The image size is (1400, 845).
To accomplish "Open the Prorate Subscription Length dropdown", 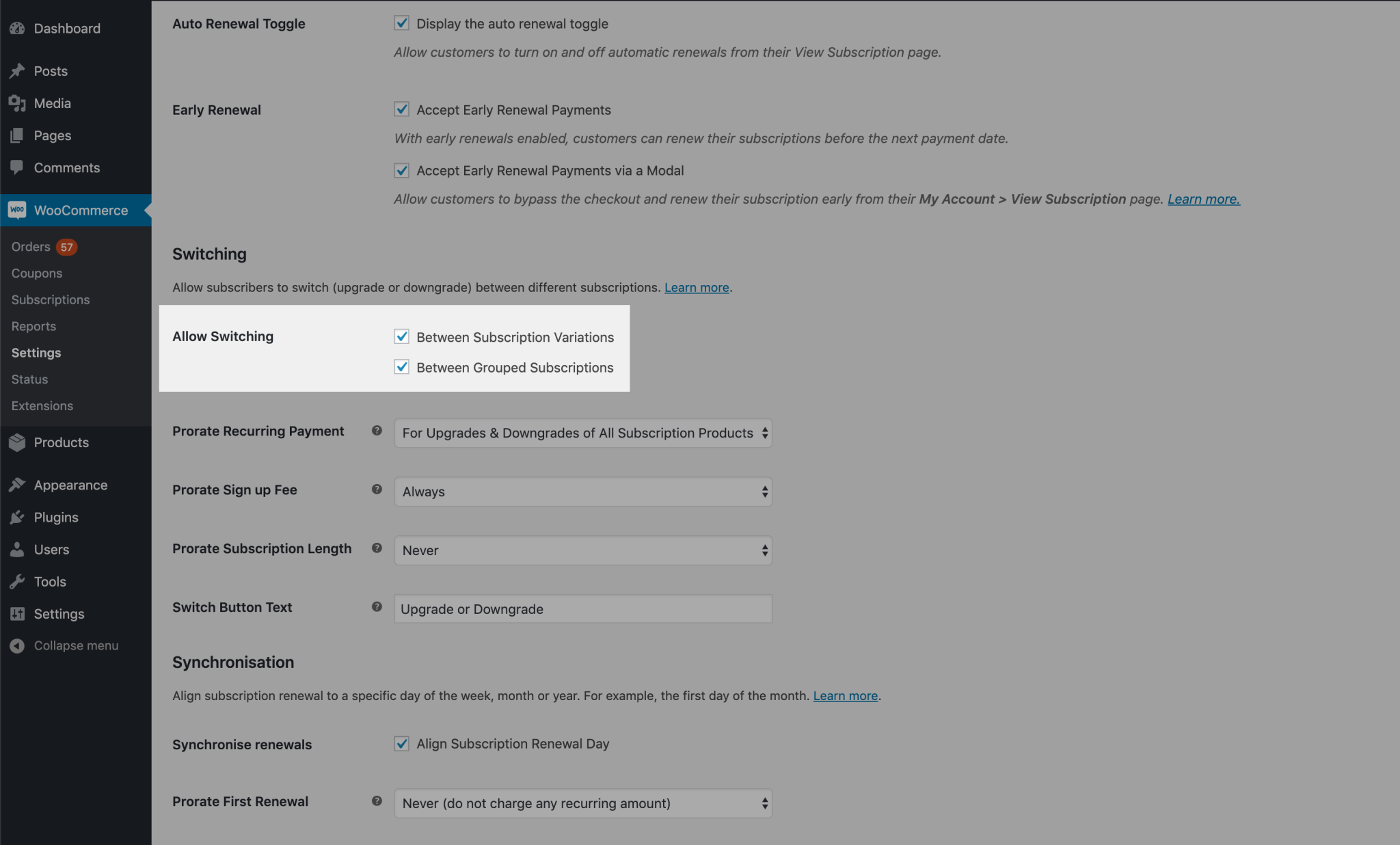I will pyautogui.click(x=582, y=550).
